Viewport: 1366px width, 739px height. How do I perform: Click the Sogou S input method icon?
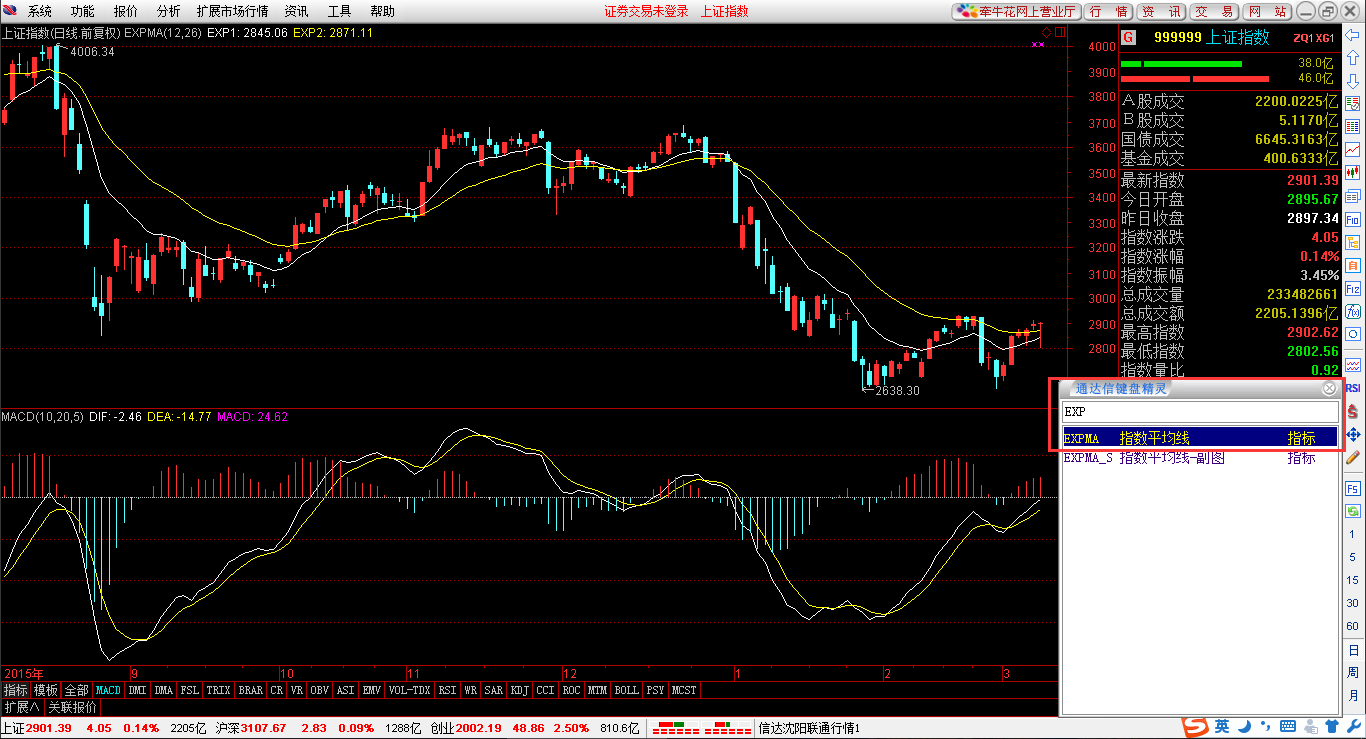tap(1195, 727)
